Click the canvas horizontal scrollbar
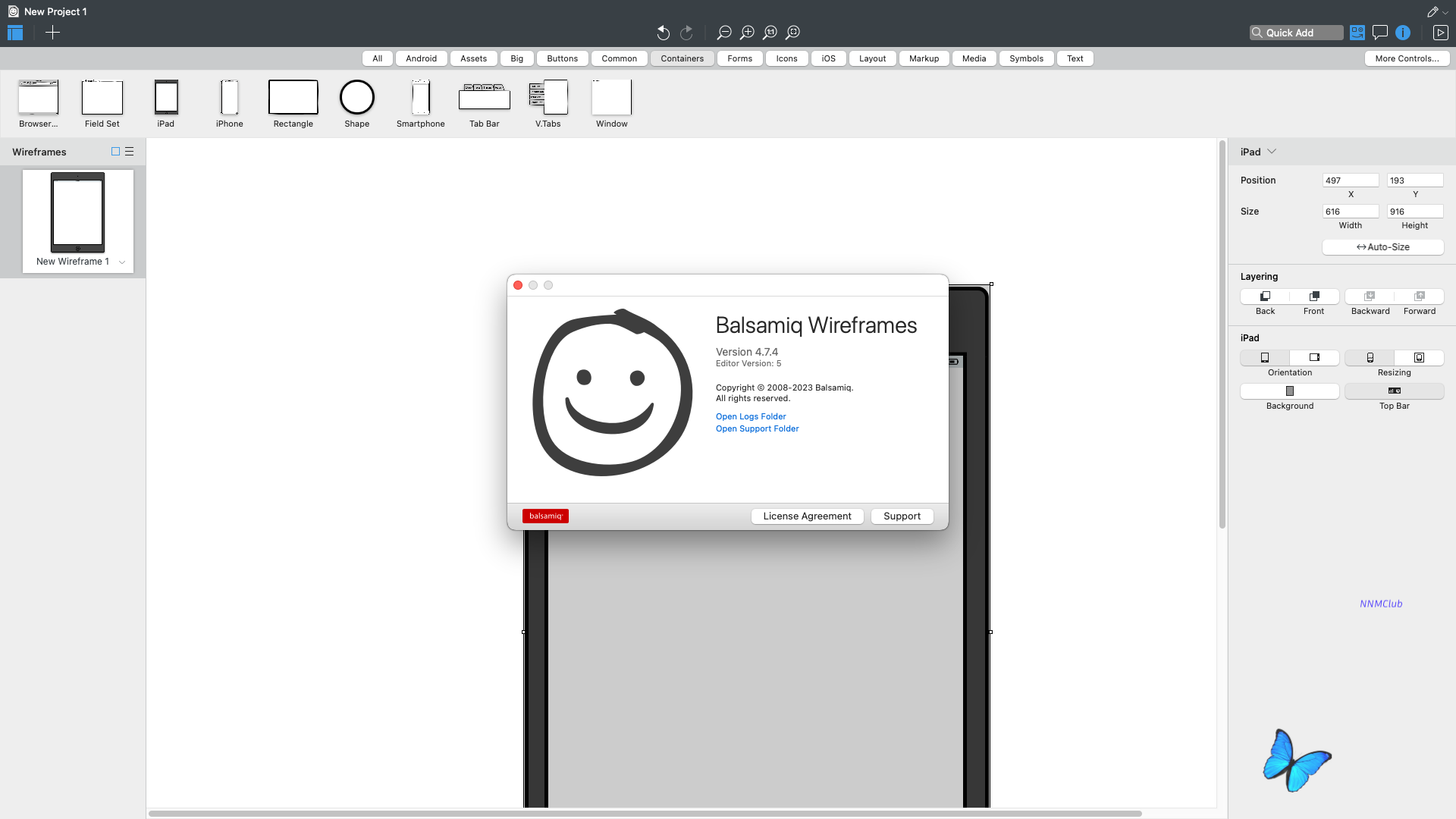This screenshot has width=1456, height=819. click(645, 814)
